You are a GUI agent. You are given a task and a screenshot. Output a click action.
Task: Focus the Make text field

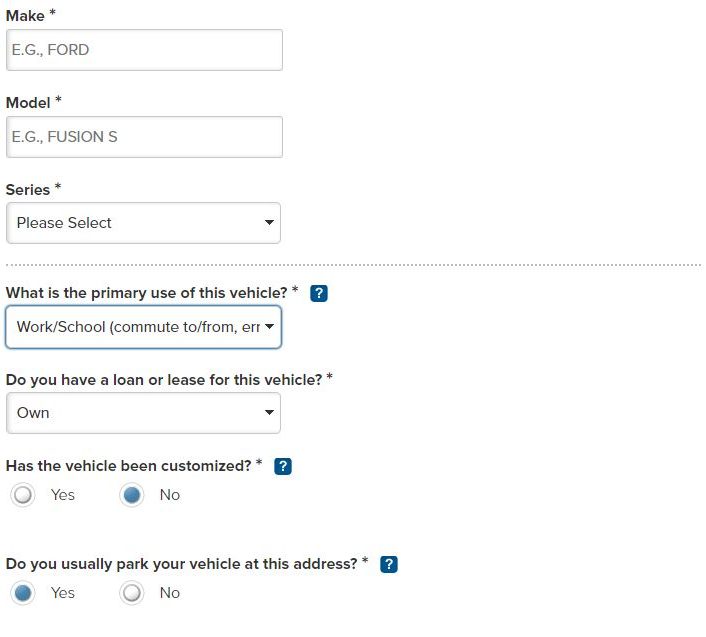144,49
